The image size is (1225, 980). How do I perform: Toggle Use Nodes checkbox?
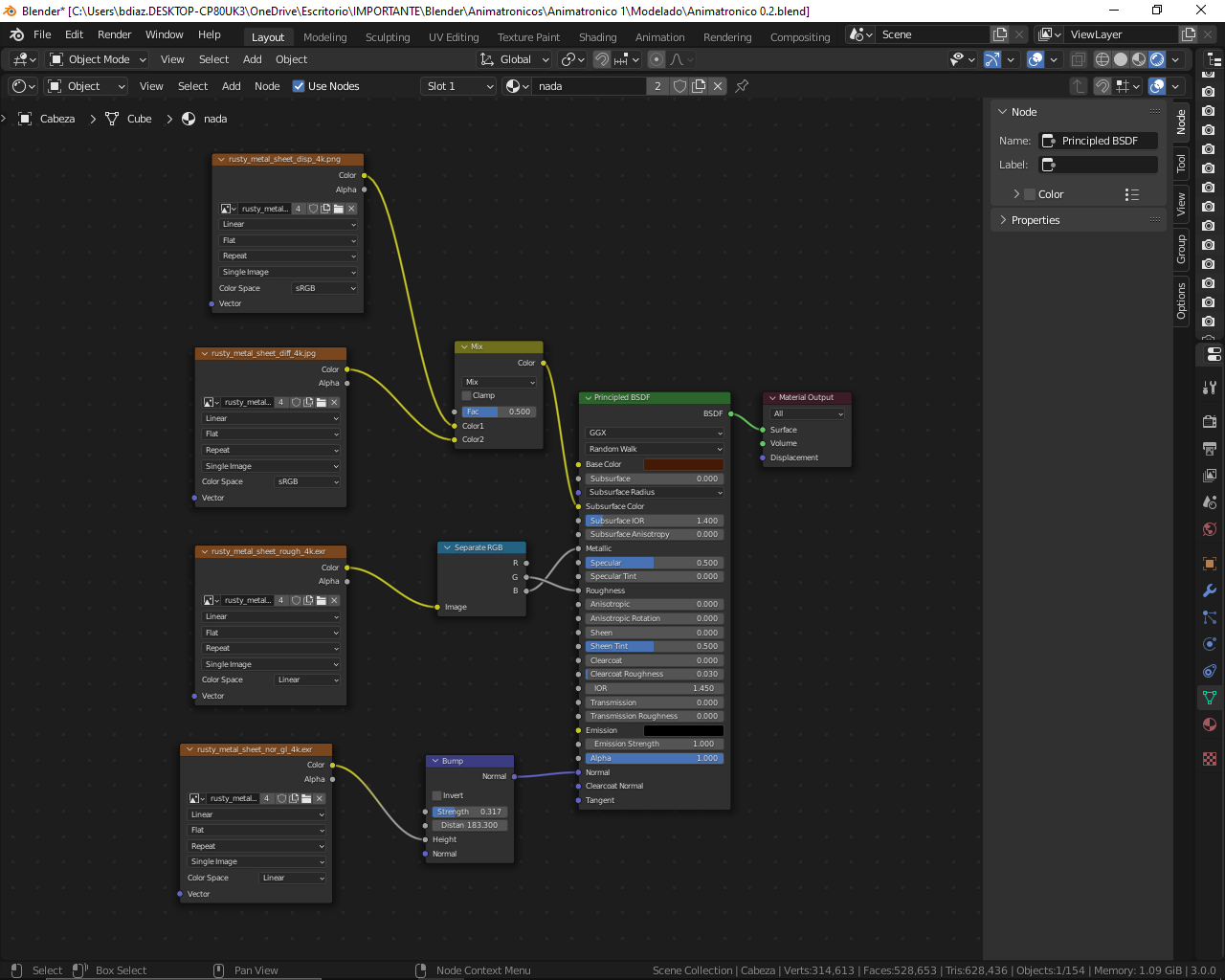point(299,86)
